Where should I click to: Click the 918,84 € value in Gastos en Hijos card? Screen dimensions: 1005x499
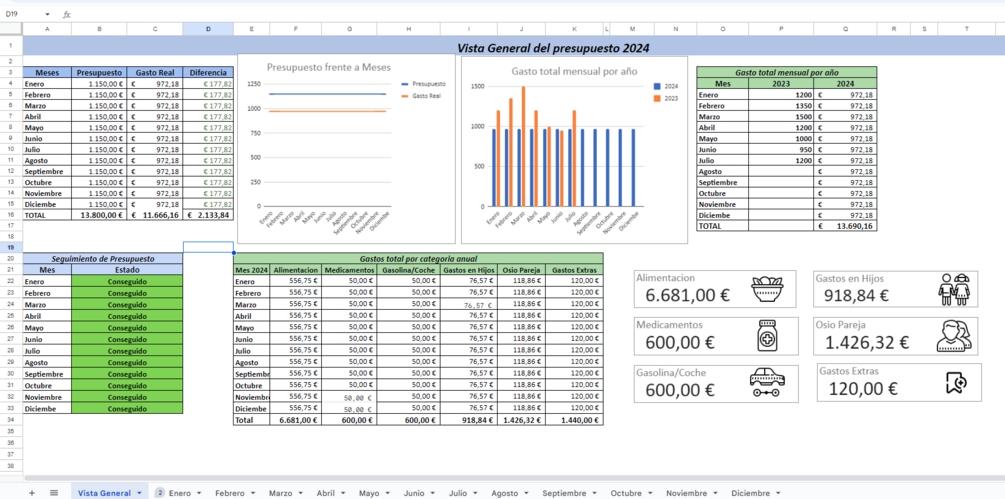tap(856, 295)
